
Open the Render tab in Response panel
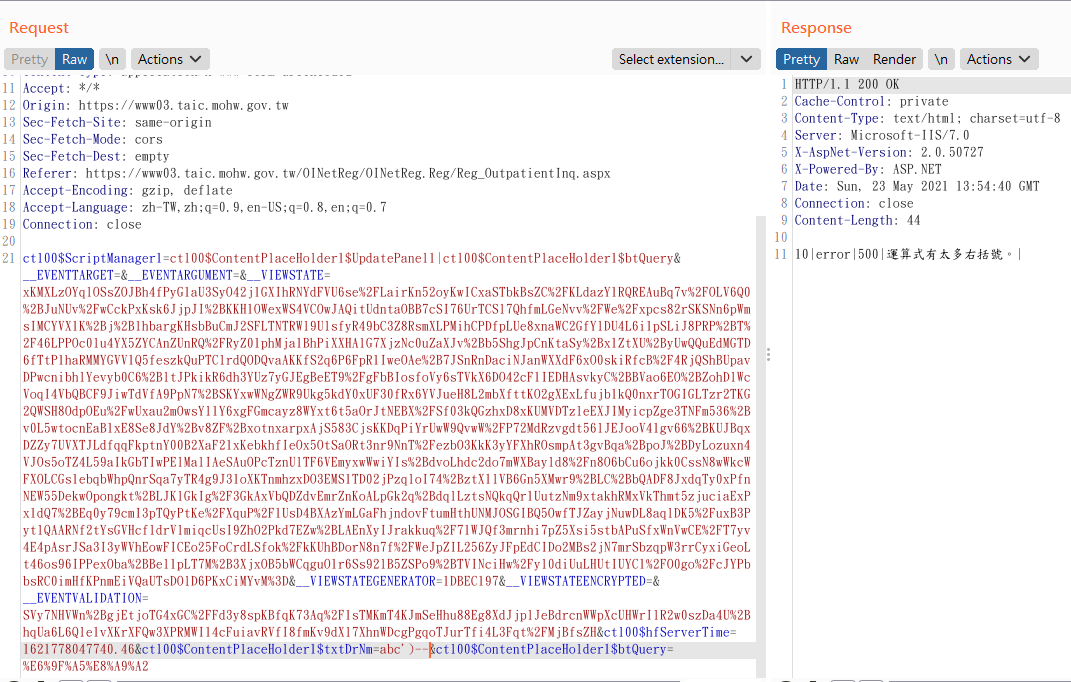click(894, 59)
